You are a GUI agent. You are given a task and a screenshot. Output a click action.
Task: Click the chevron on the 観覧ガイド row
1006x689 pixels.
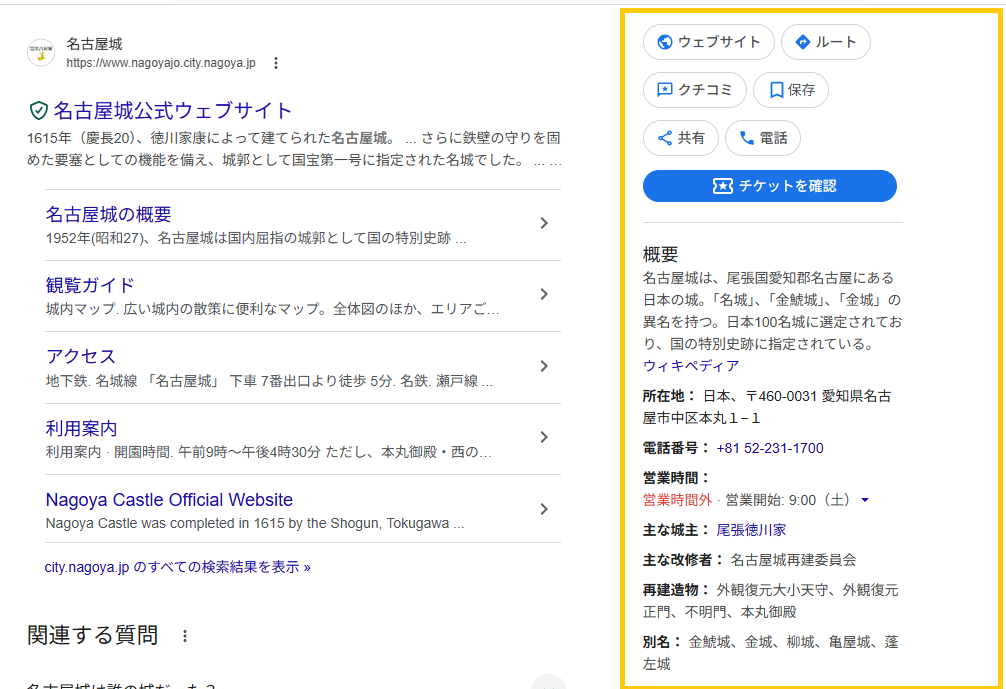(x=544, y=294)
